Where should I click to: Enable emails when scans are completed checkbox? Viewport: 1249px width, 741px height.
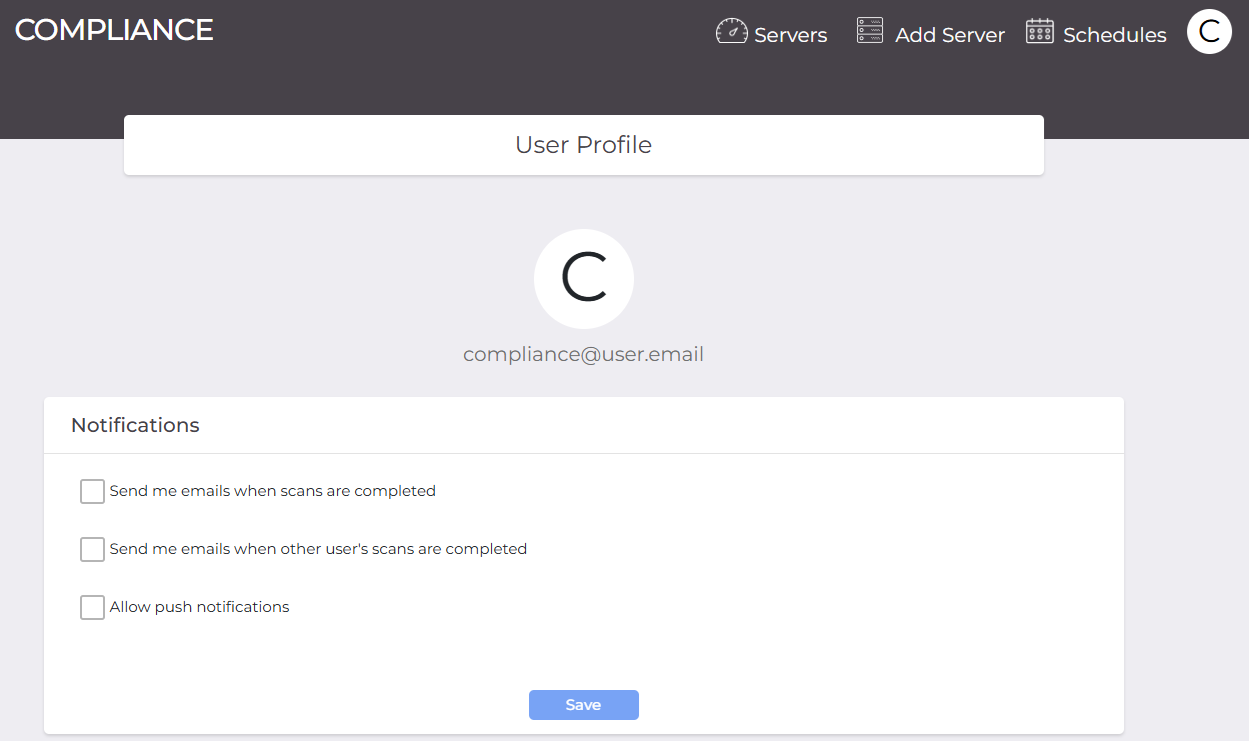point(92,491)
